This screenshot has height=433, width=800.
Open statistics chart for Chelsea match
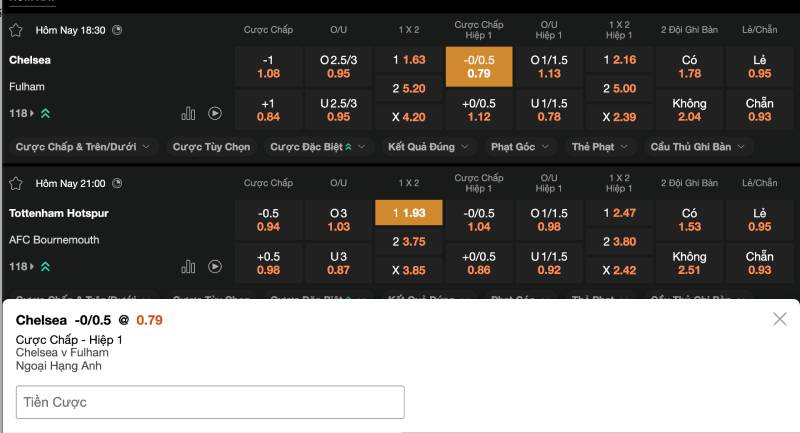click(188, 114)
